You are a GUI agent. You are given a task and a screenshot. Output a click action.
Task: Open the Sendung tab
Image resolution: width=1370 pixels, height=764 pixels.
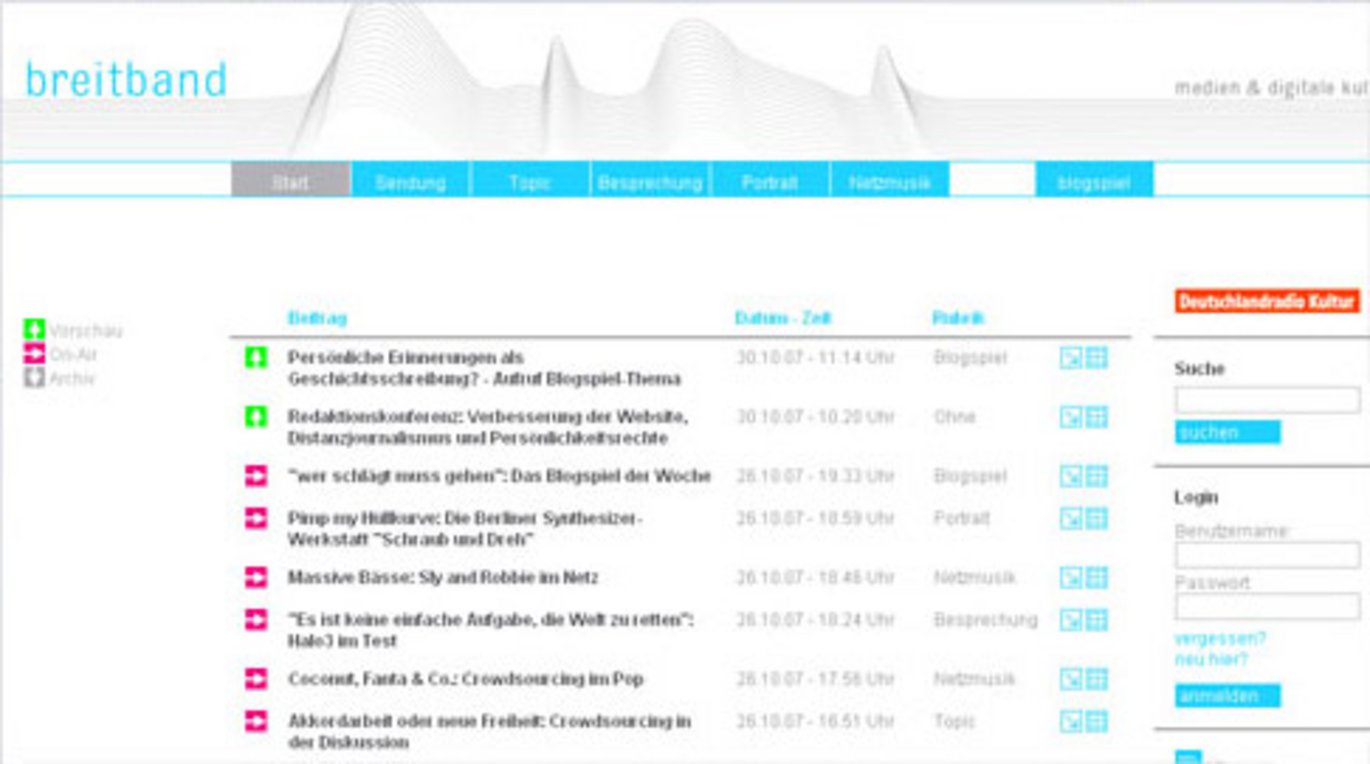410,182
